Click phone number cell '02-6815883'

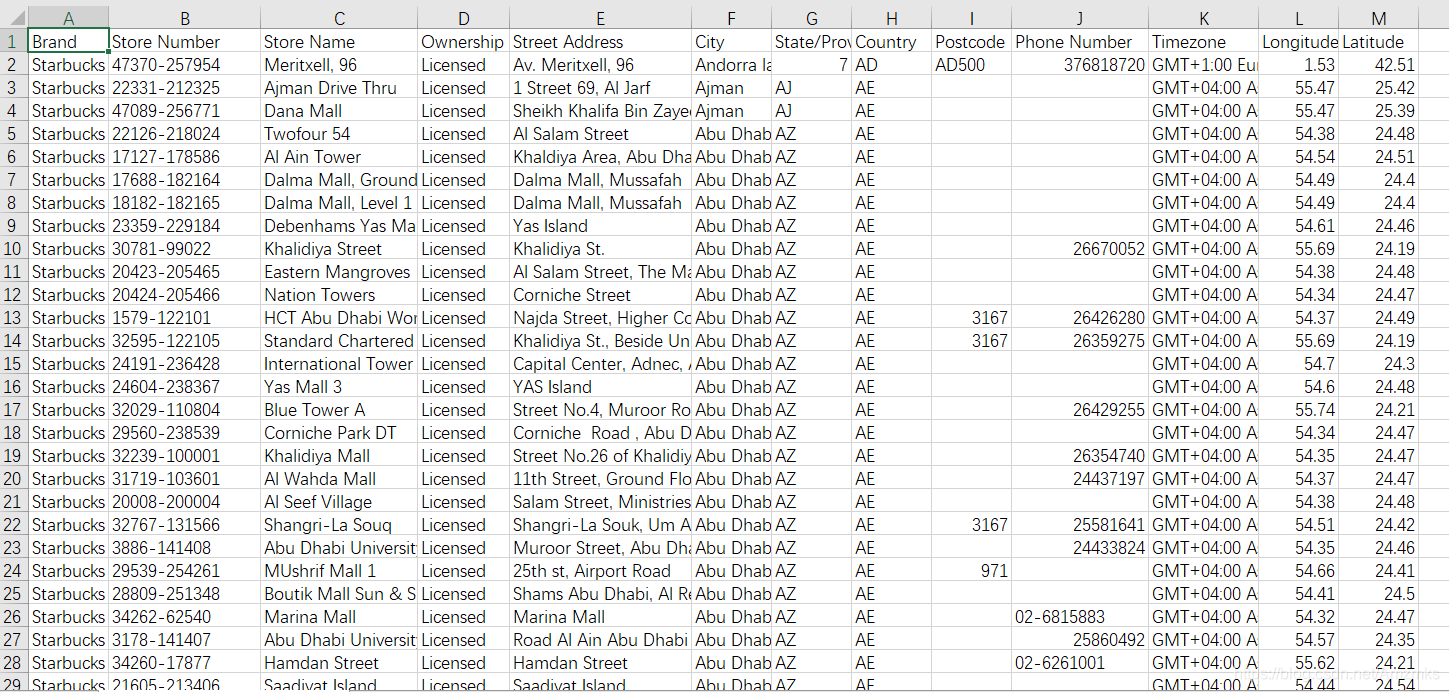coord(1080,617)
